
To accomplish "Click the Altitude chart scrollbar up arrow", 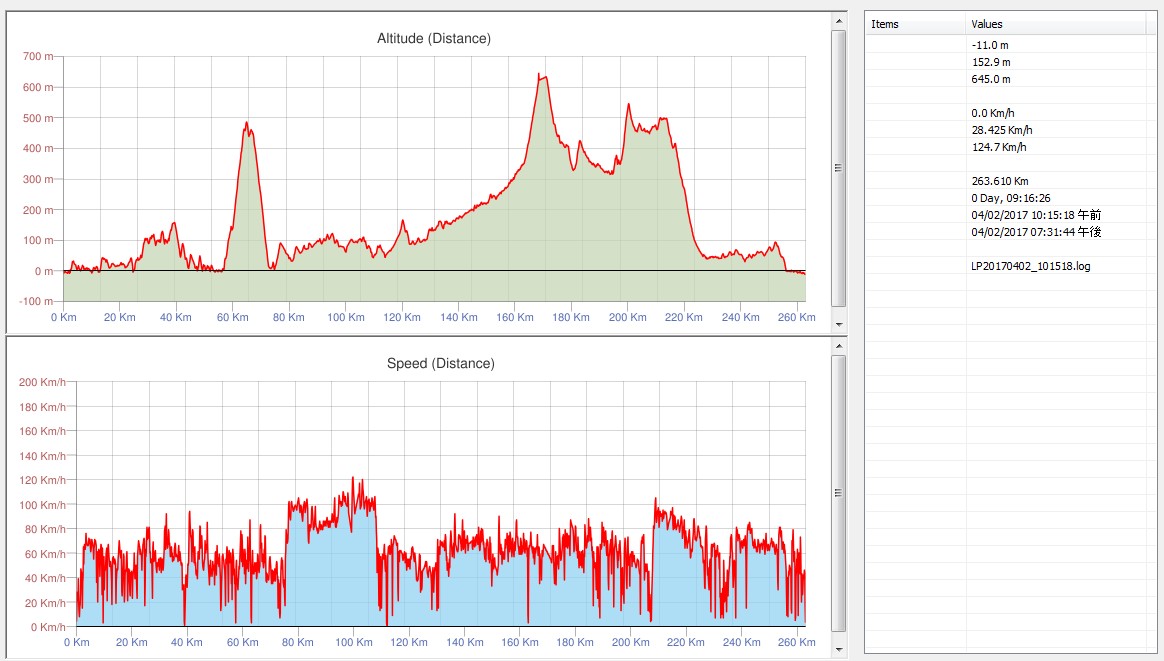I will pyautogui.click(x=838, y=21).
